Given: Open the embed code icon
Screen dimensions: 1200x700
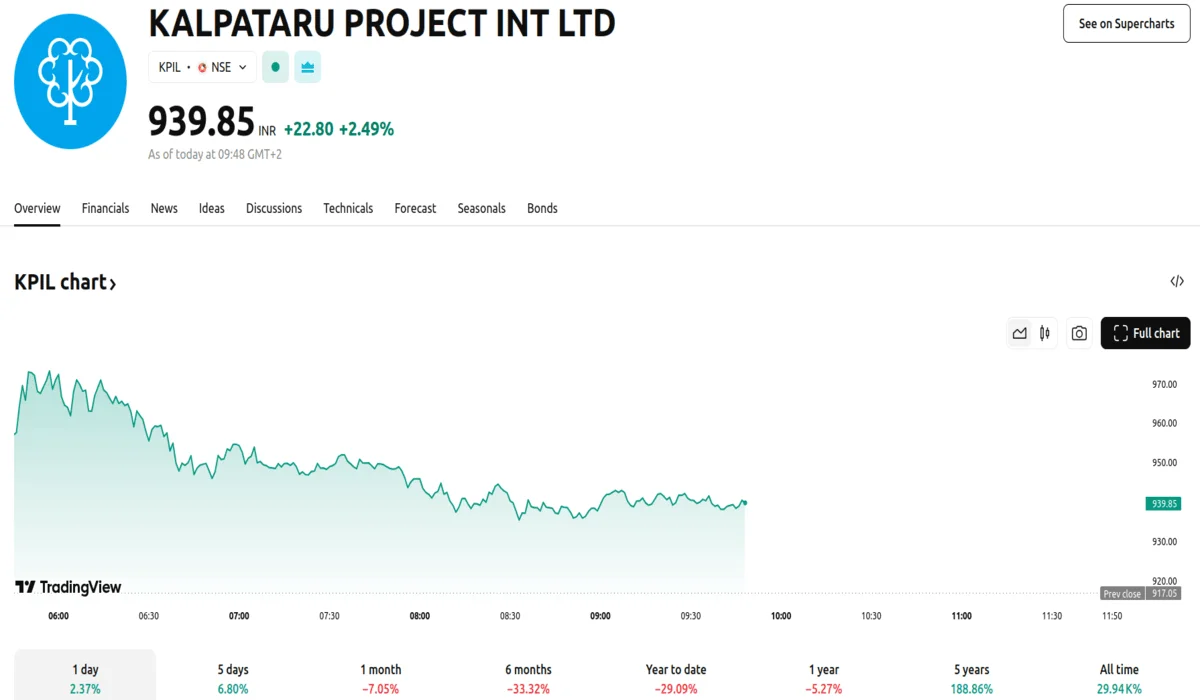Looking at the screenshot, I should click(1177, 281).
